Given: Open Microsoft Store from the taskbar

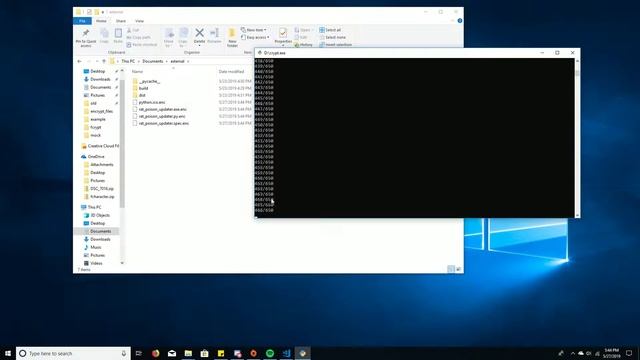Looking at the screenshot, I should tap(204, 353).
